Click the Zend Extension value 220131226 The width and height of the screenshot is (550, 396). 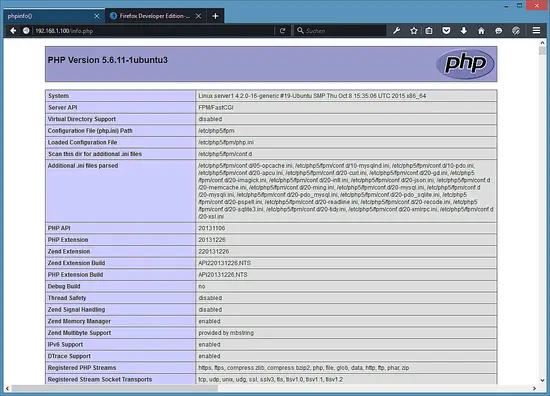(x=213, y=251)
